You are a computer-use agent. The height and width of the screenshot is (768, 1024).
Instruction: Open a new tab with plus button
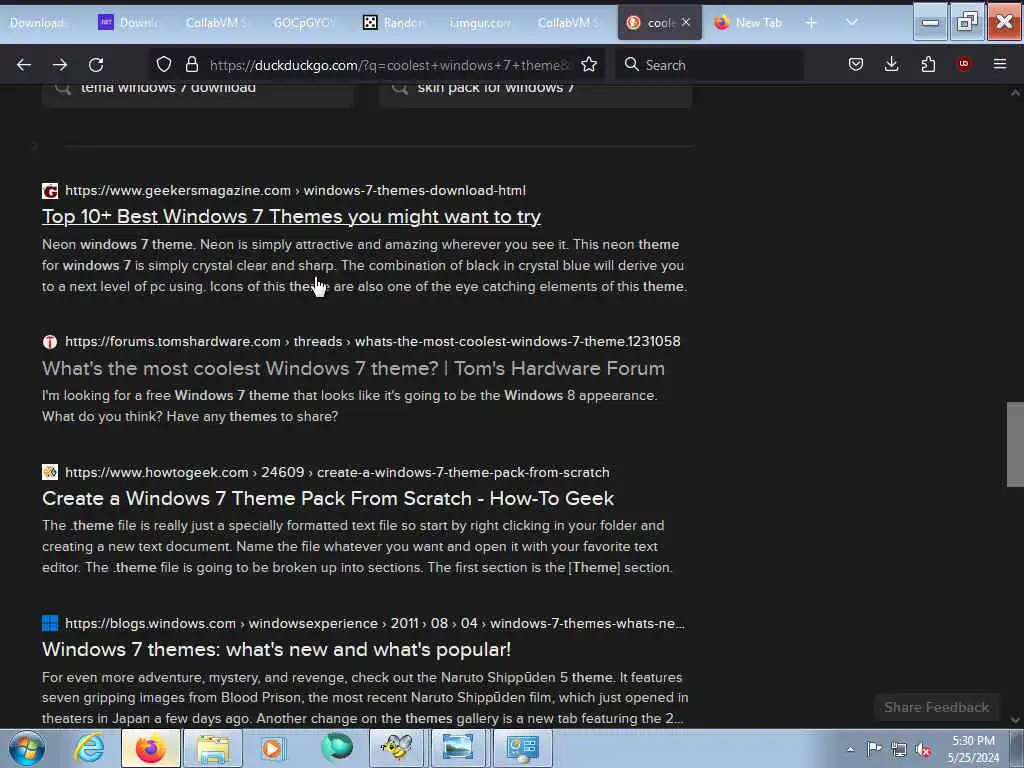tap(811, 23)
